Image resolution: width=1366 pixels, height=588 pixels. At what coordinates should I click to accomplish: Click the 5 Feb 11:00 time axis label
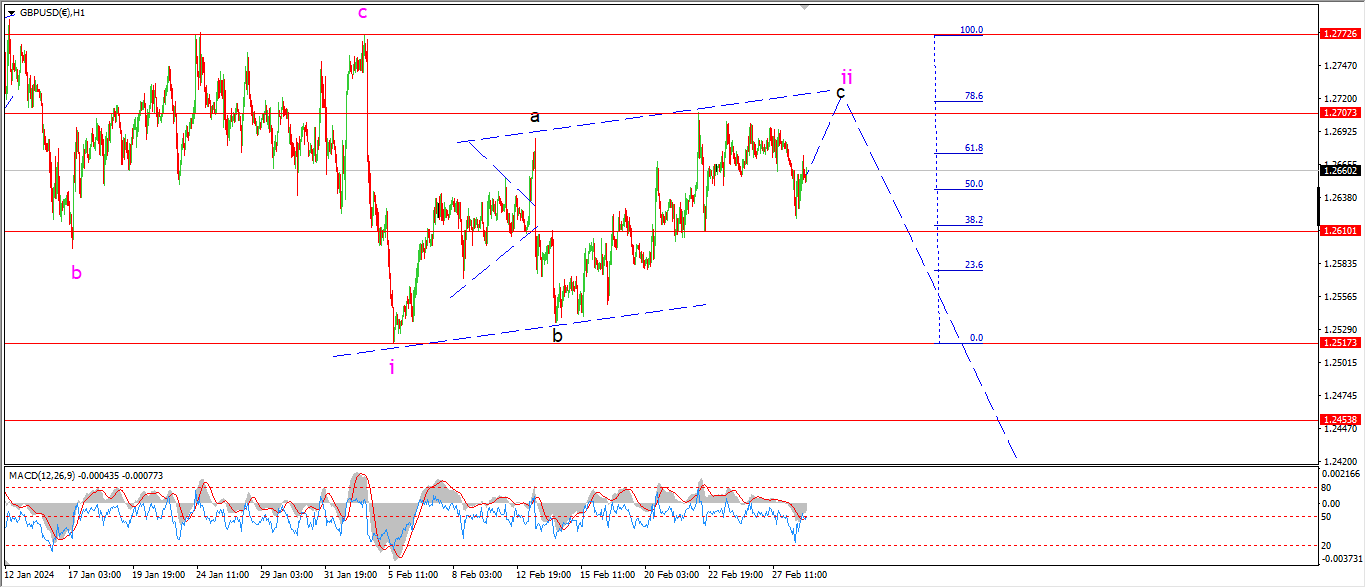click(413, 575)
